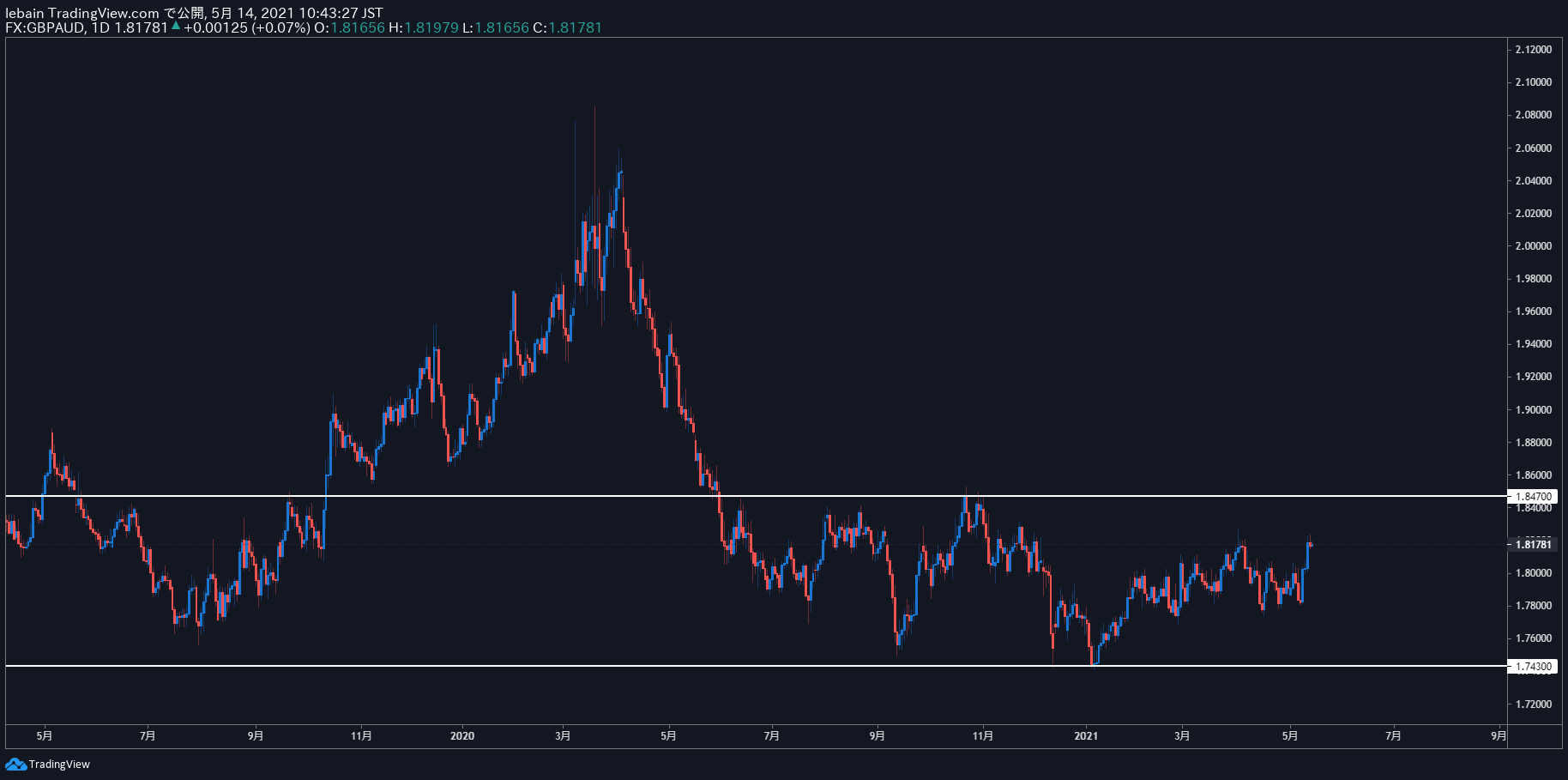Image resolution: width=1568 pixels, height=780 pixels.
Task: Click the 1.90000 price axis label
Action: coord(1533,409)
